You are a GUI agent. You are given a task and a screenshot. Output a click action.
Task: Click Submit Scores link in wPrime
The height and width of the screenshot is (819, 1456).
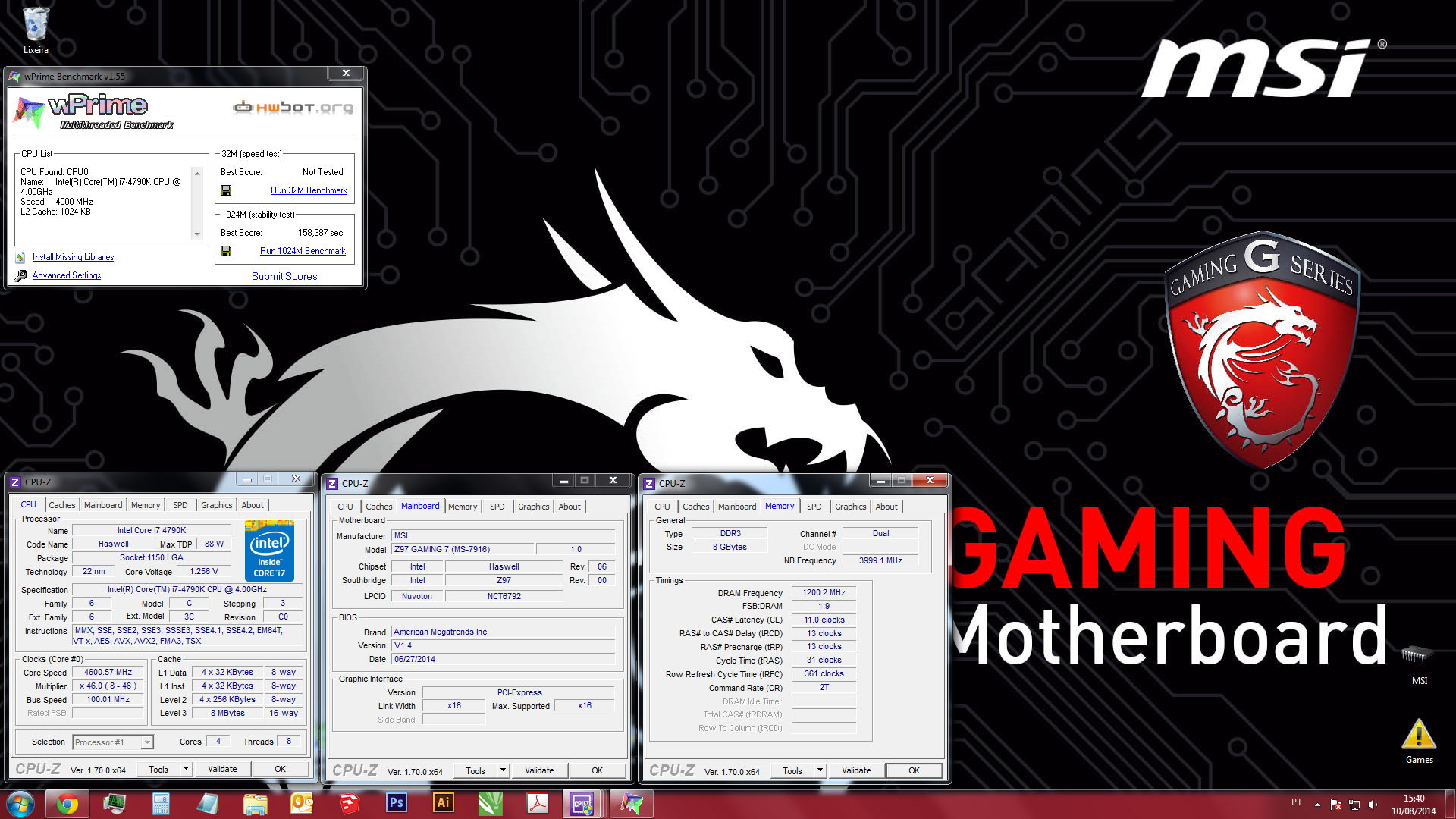tap(284, 276)
